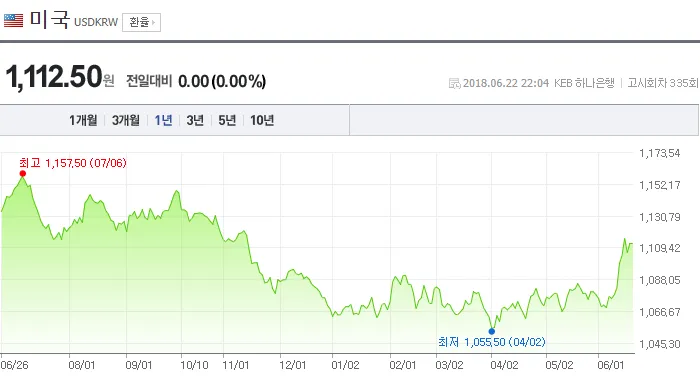Select the 1년 period tab
Viewport: 700px width, 380px height.
coord(163,120)
